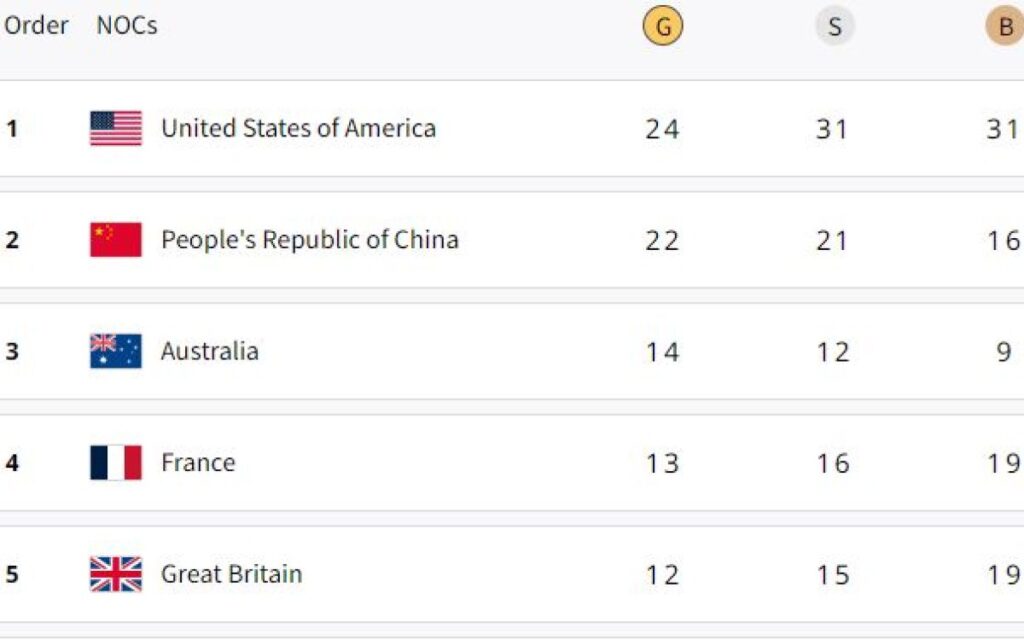Select the France country name
The height and width of the screenshot is (640, 1024).
click(198, 463)
